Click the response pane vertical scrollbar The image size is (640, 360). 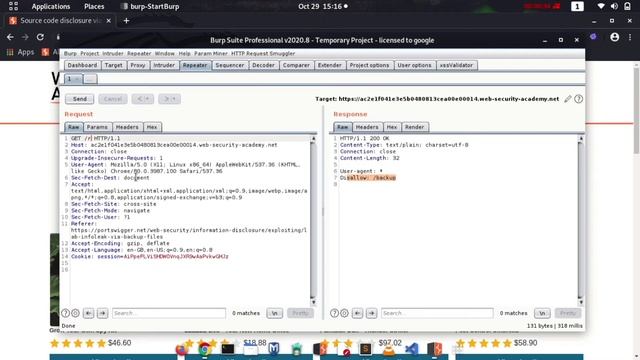(x=581, y=220)
